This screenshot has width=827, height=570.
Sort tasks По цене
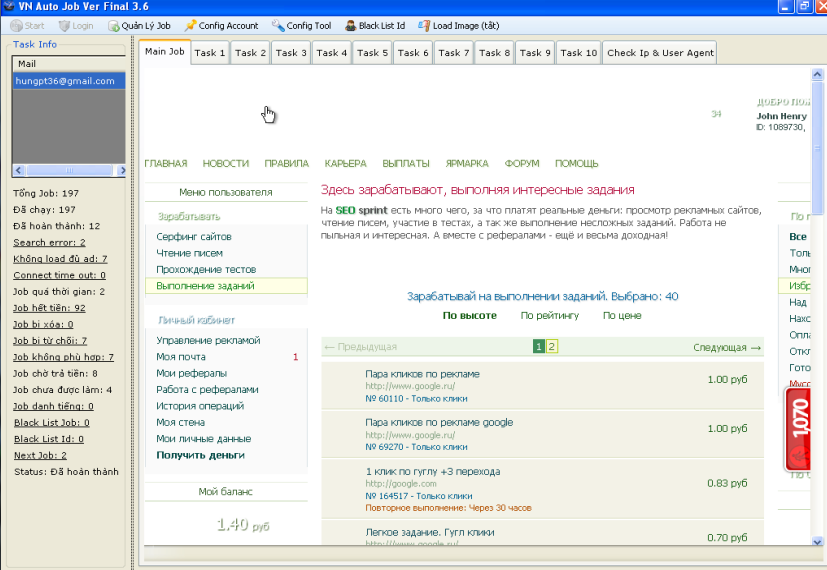(x=622, y=315)
